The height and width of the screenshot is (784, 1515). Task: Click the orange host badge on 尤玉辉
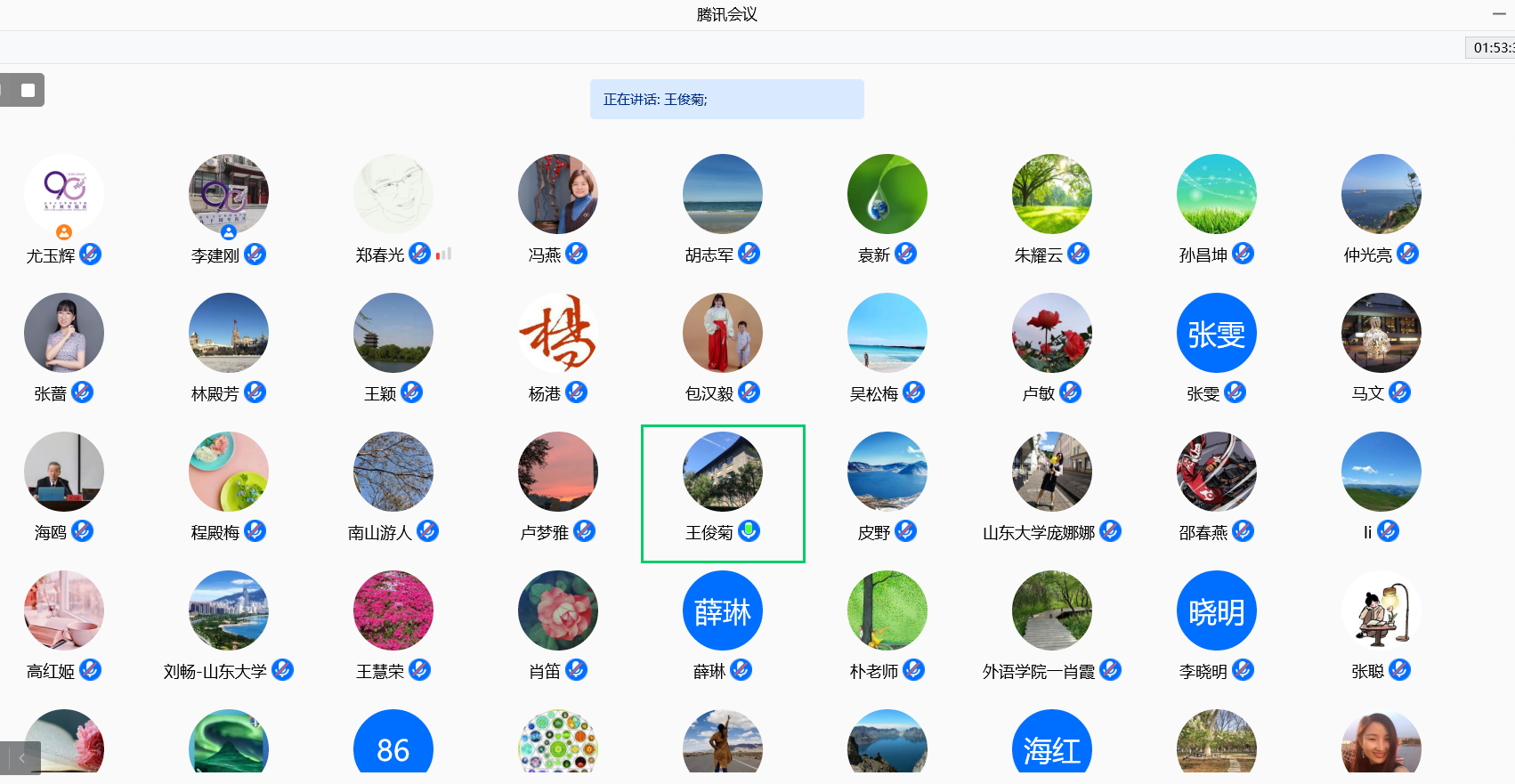tap(64, 232)
